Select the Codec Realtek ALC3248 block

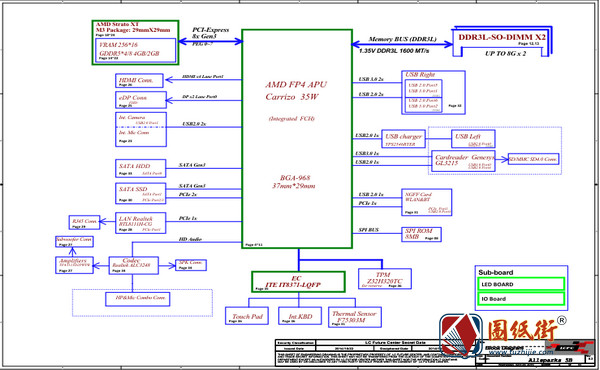134,265
